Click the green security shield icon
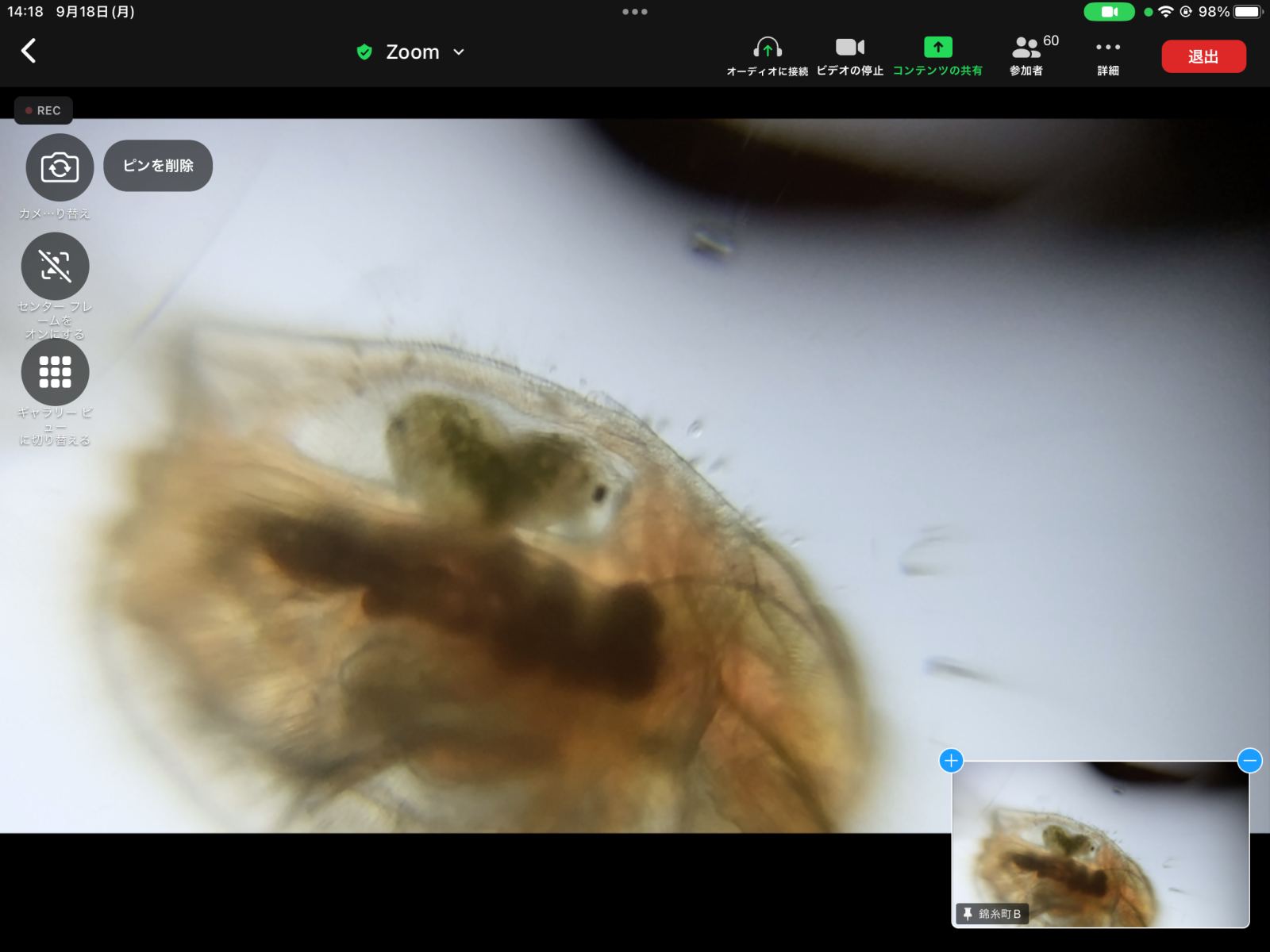This screenshot has height=952, width=1270. pos(364,52)
